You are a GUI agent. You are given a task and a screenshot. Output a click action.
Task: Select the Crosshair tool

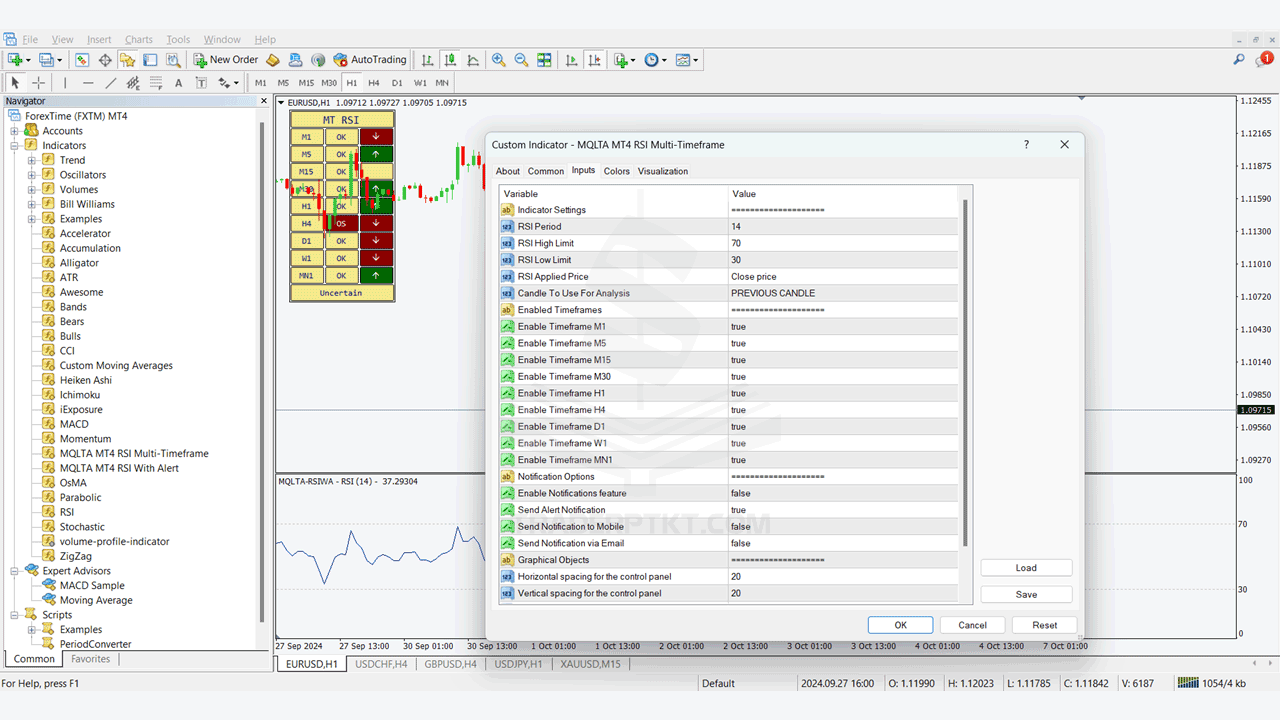pos(39,83)
